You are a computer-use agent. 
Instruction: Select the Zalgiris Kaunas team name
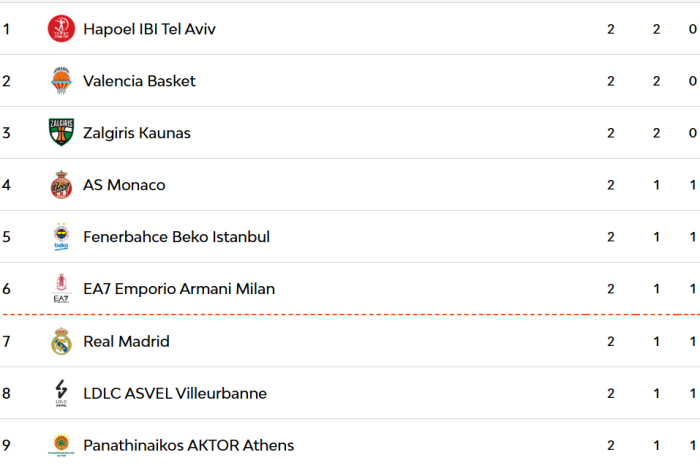(x=137, y=133)
